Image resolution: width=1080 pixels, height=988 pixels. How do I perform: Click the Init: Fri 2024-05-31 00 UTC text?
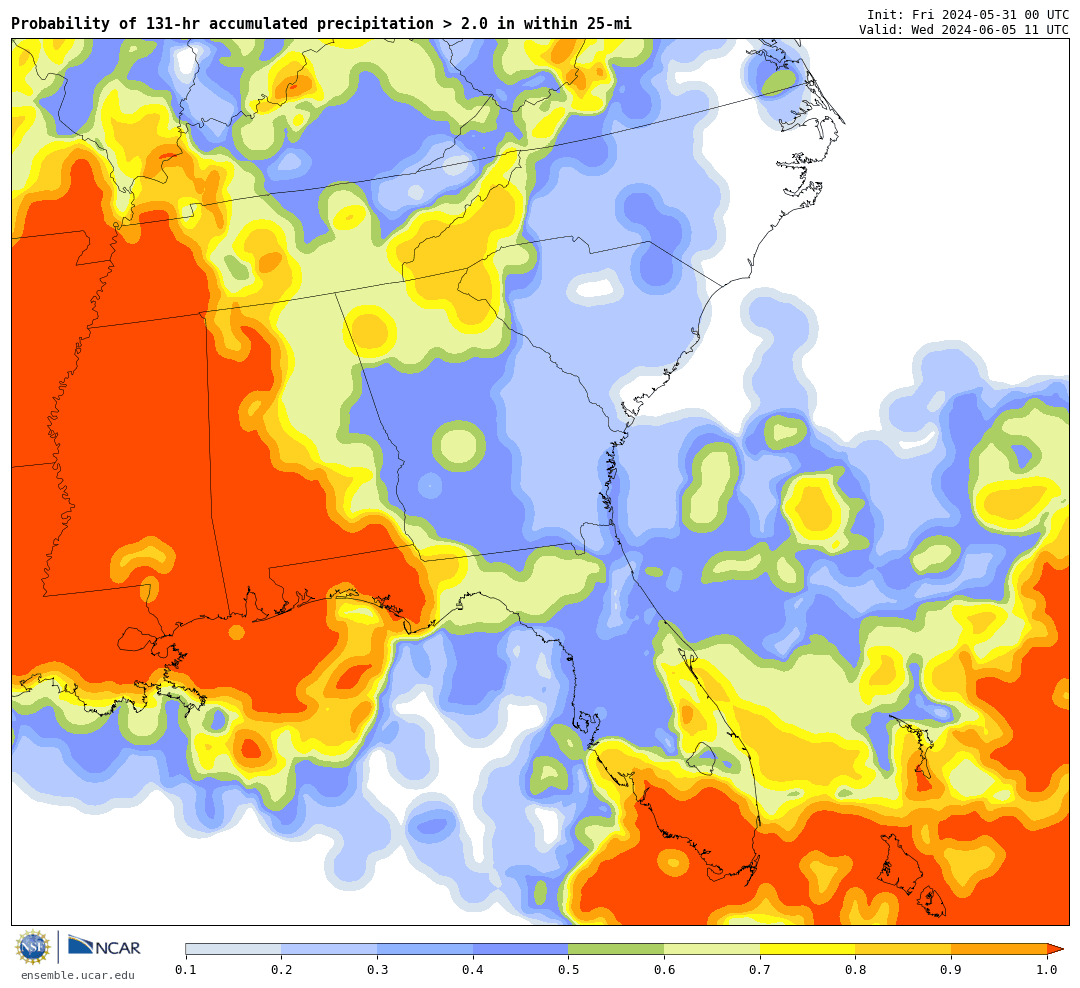[968, 14]
